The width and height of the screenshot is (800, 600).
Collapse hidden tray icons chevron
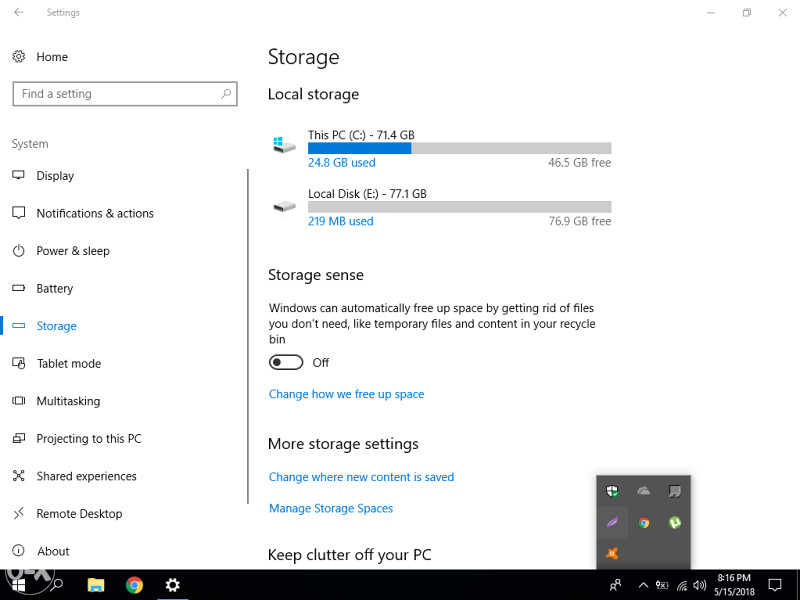coord(643,585)
